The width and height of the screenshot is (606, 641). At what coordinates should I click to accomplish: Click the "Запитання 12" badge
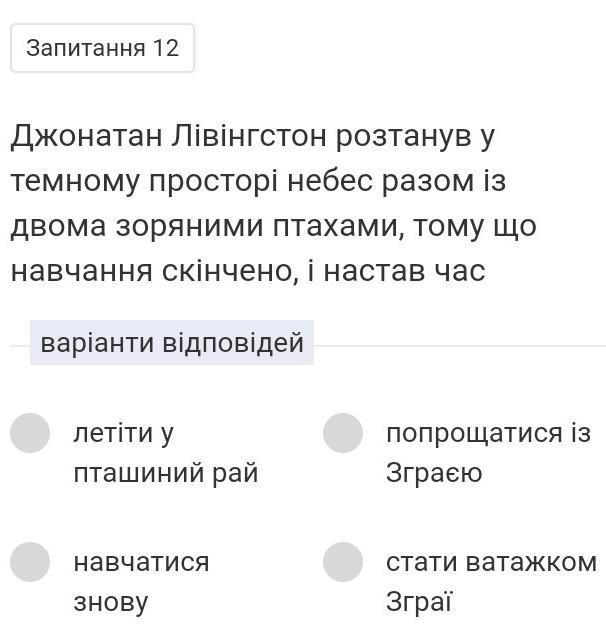click(102, 48)
